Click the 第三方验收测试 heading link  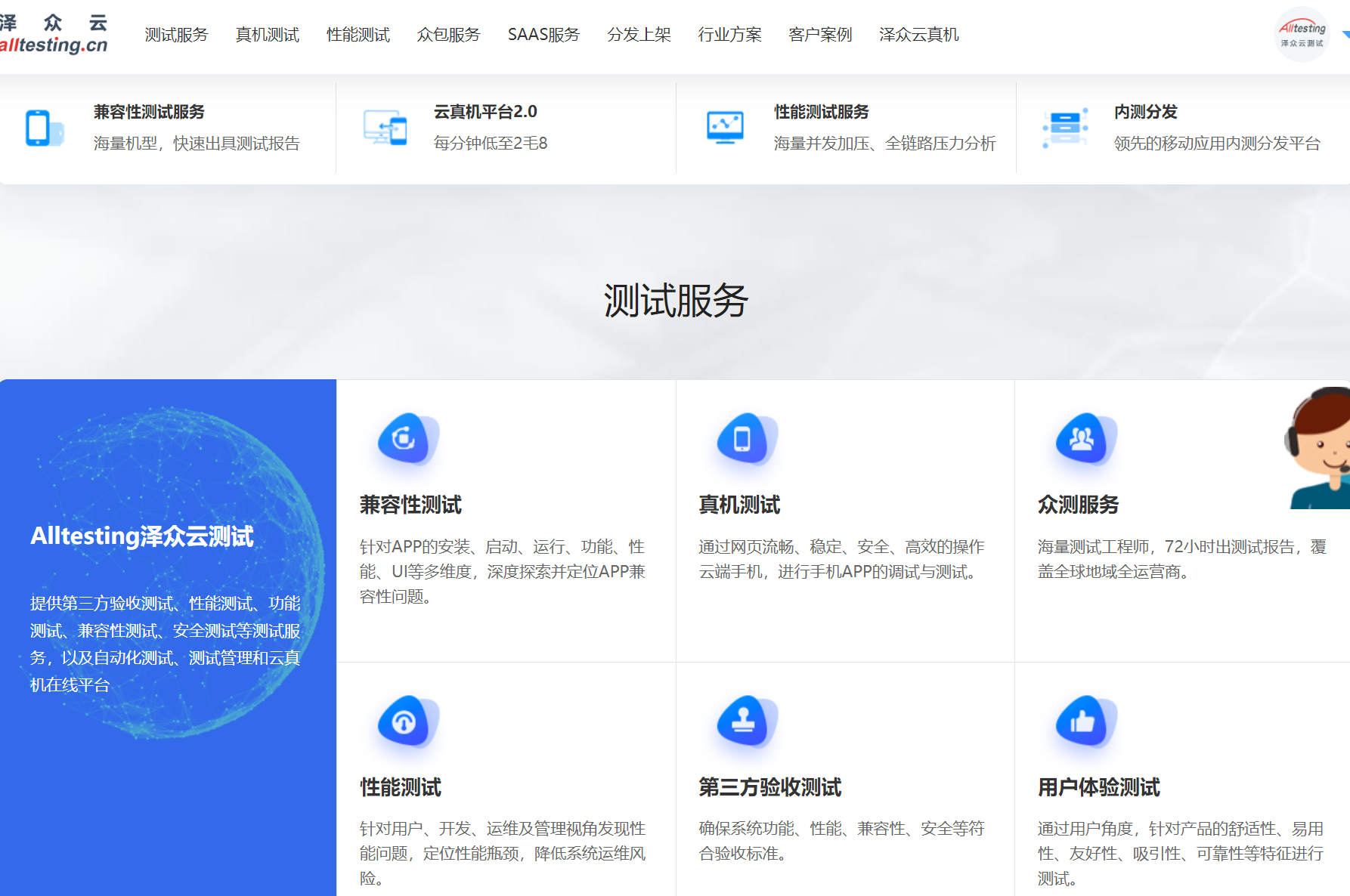[769, 787]
